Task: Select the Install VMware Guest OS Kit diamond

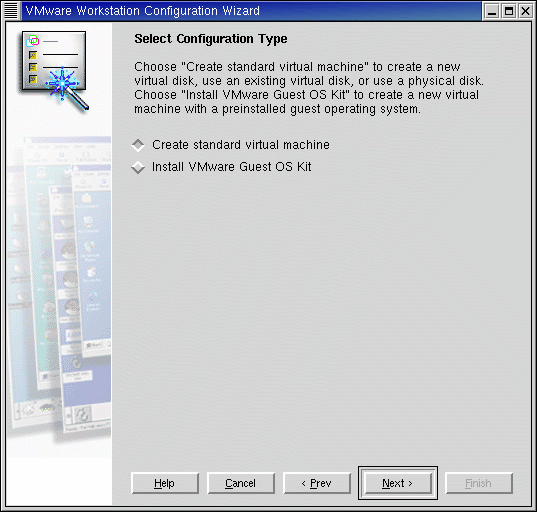Action: [138, 167]
